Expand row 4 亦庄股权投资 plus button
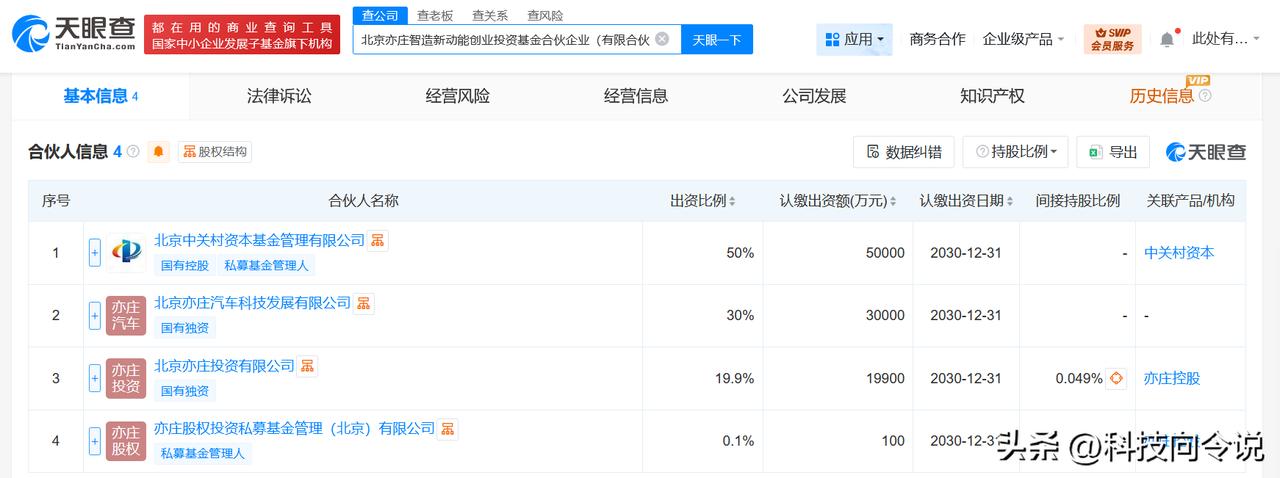The image size is (1280, 478). tap(95, 440)
